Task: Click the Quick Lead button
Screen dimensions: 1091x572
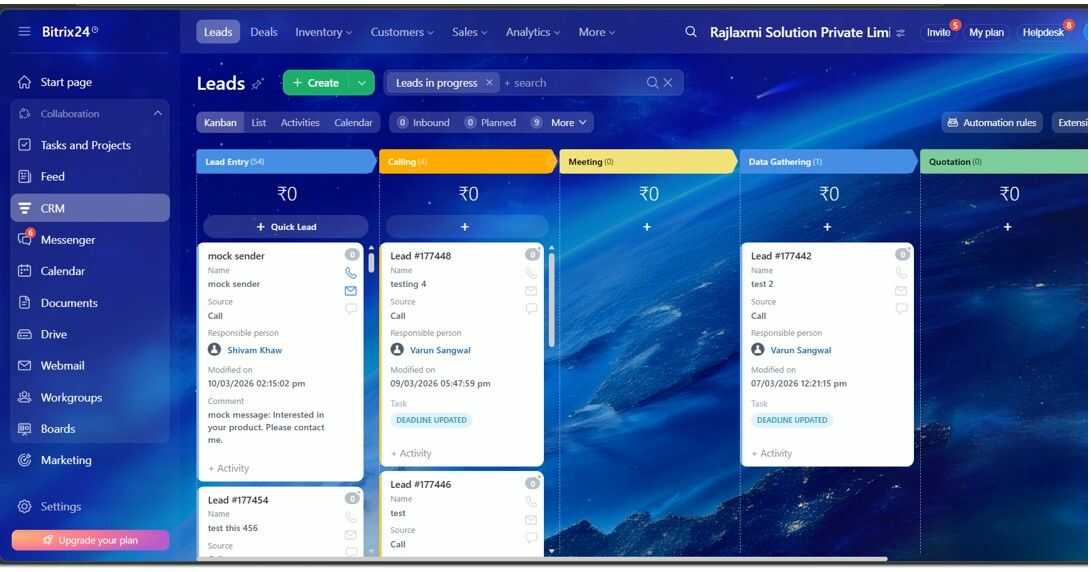Action: pos(286,227)
